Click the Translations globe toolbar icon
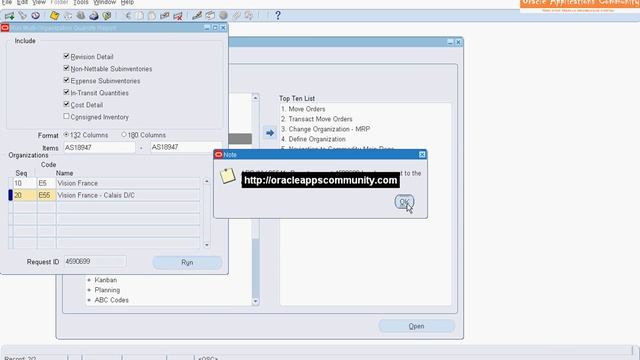This screenshot has height=360, width=640. point(223,16)
